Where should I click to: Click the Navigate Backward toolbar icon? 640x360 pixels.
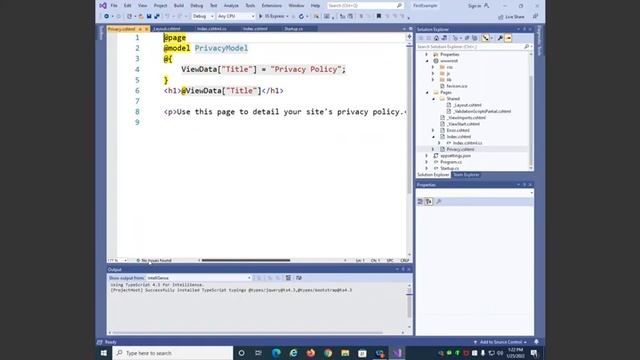[x=106, y=16]
